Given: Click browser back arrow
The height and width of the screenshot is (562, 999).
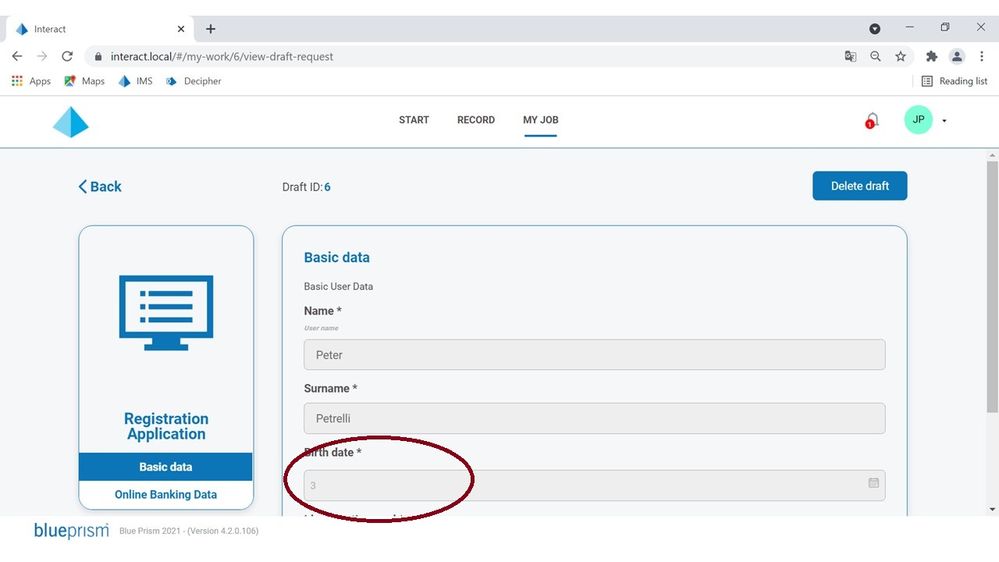Looking at the screenshot, I should coord(17,56).
